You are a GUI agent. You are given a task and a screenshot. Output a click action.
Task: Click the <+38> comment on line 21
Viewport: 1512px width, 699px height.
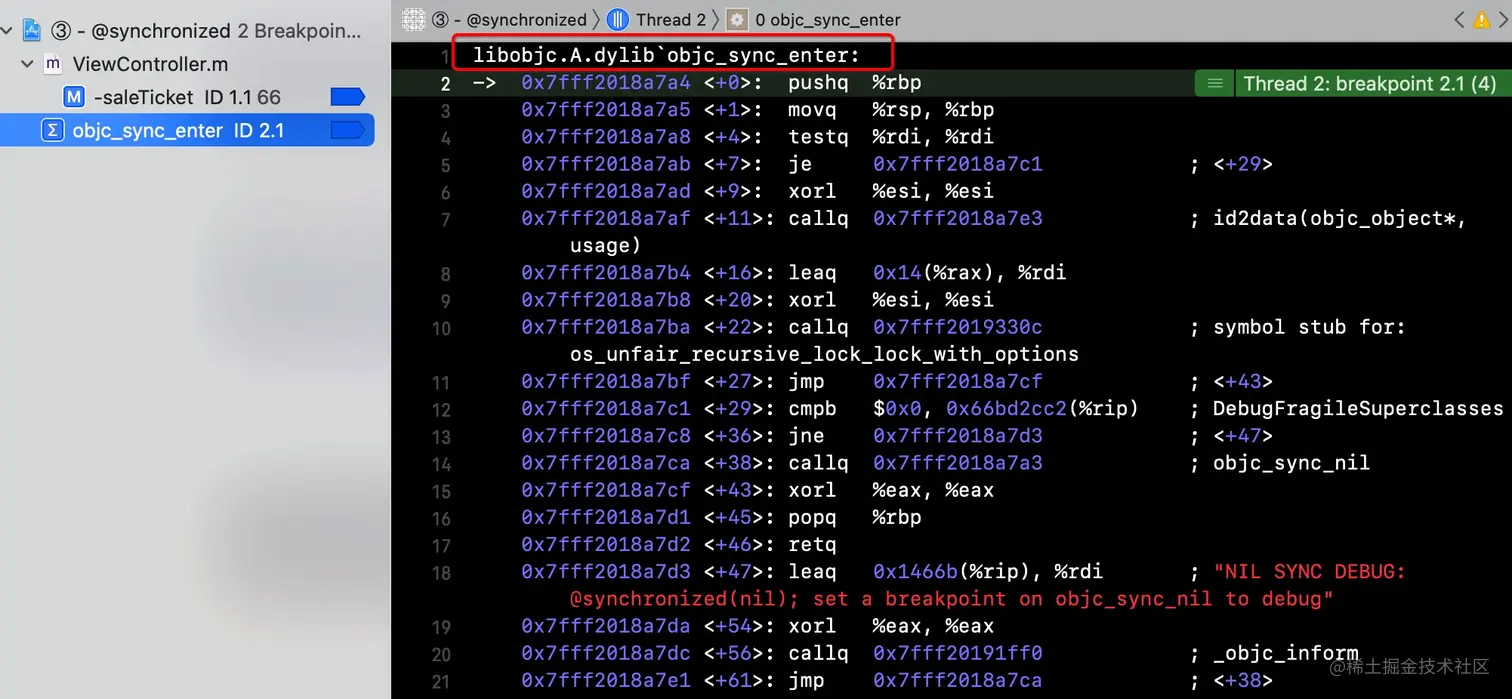tap(1243, 681)
